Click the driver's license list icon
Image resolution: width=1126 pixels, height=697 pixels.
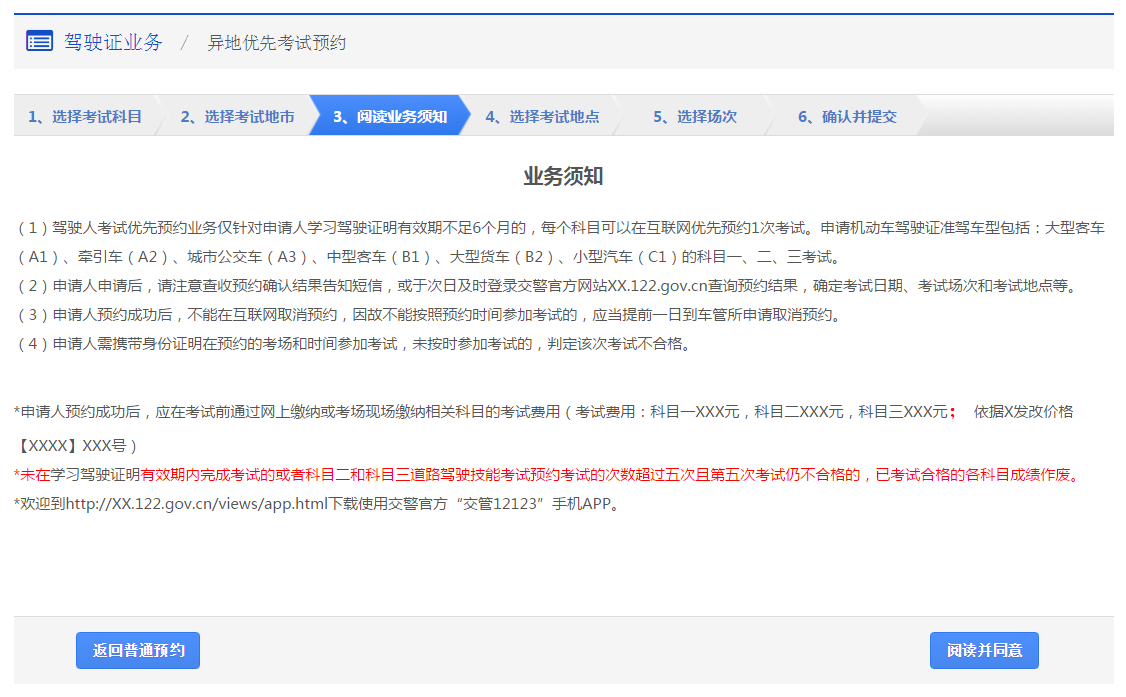coord(39,42)
